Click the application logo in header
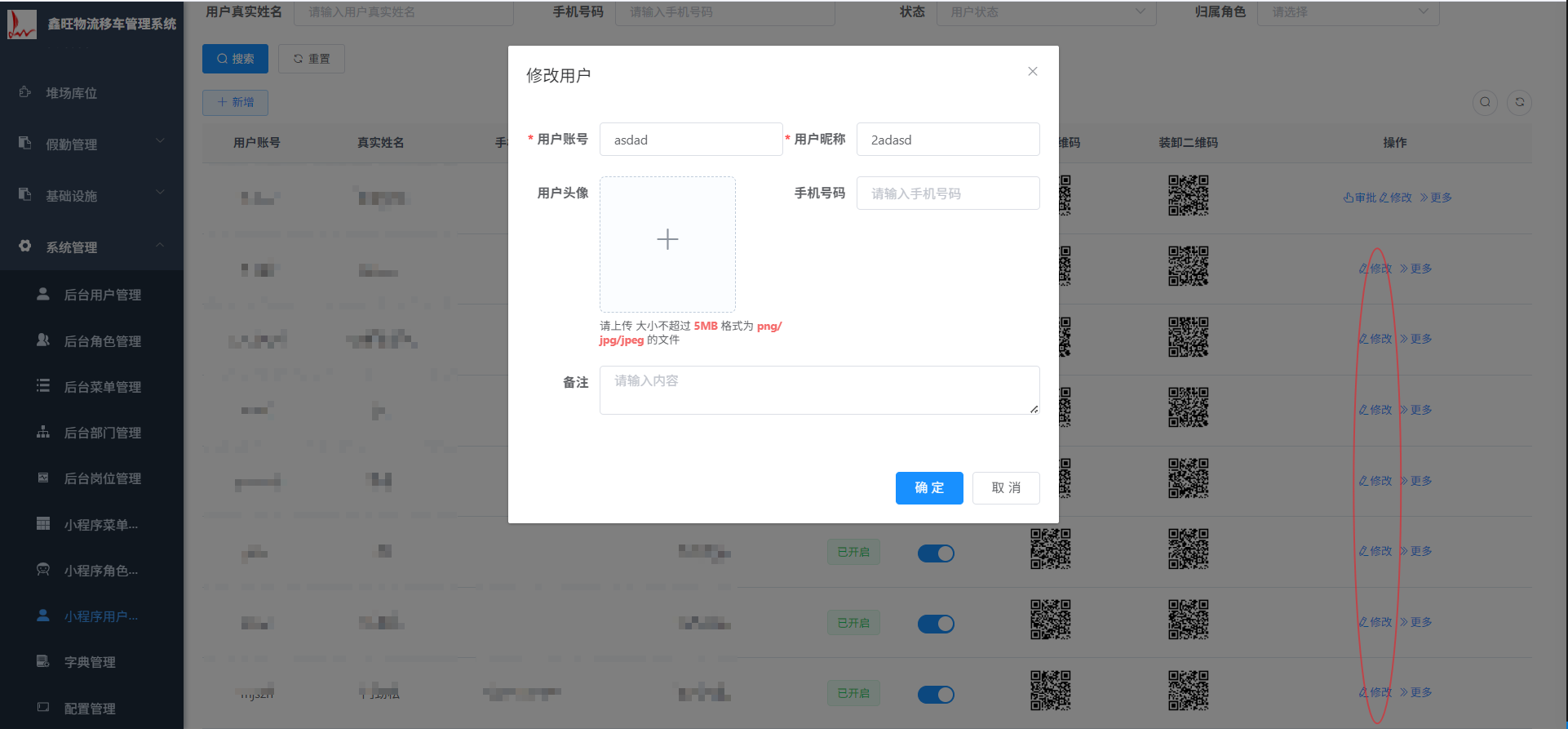1568x729 pixels. point(22,24)
